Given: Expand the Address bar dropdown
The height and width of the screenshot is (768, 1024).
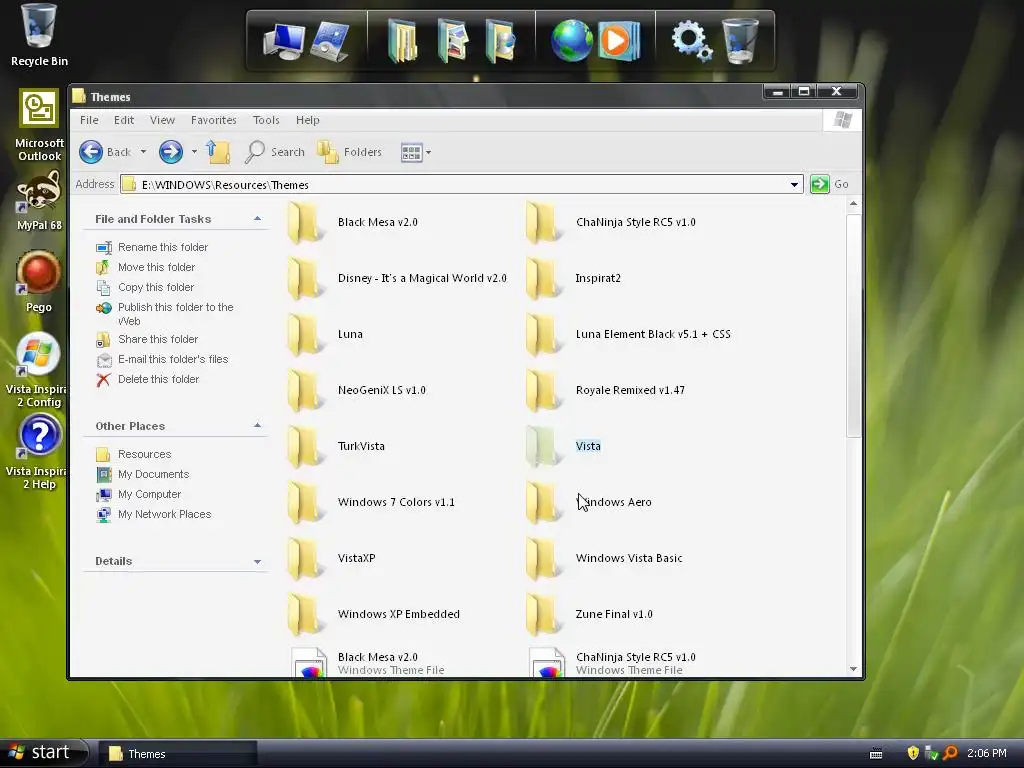Looking at the screenshot, I should coord(794,185).
